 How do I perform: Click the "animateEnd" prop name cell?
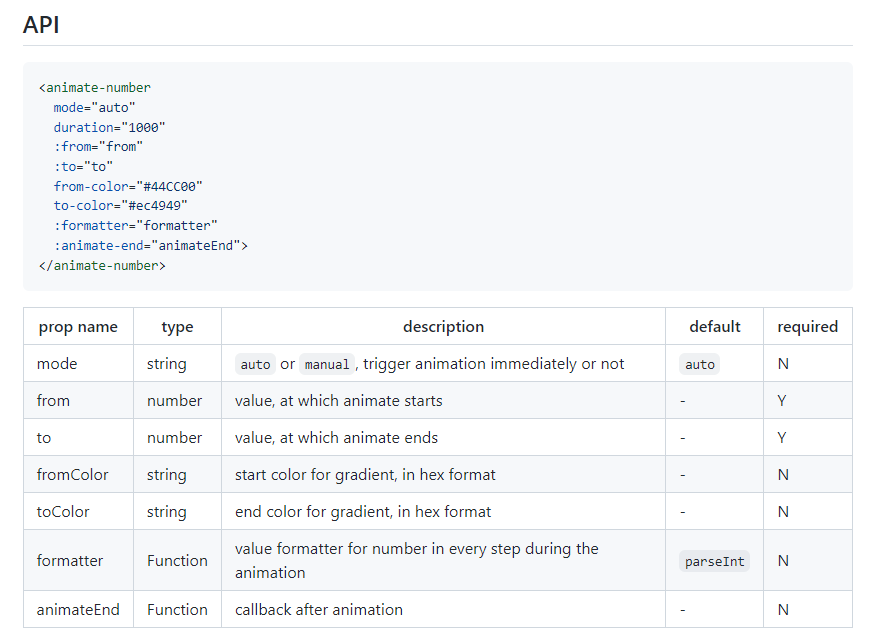(x=78, y=610)
